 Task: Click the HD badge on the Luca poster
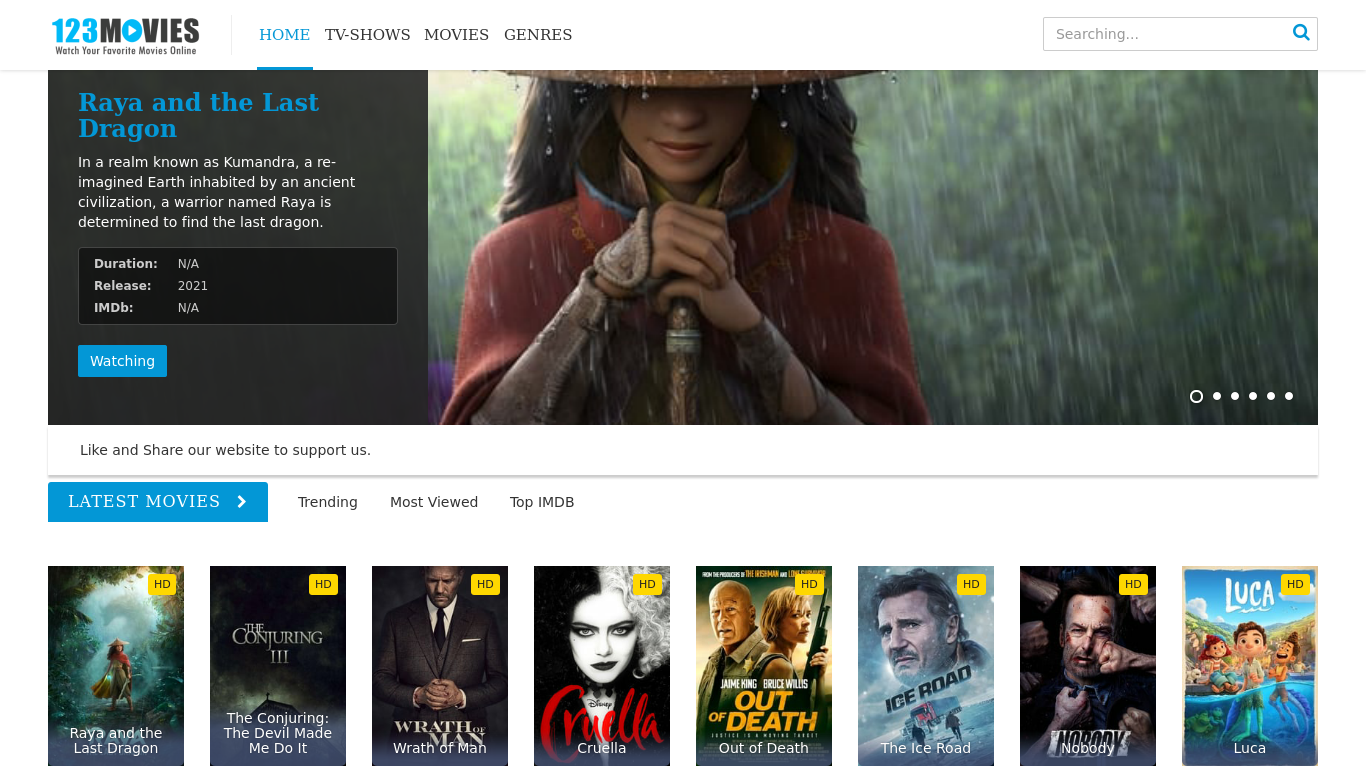[1295, 584]
